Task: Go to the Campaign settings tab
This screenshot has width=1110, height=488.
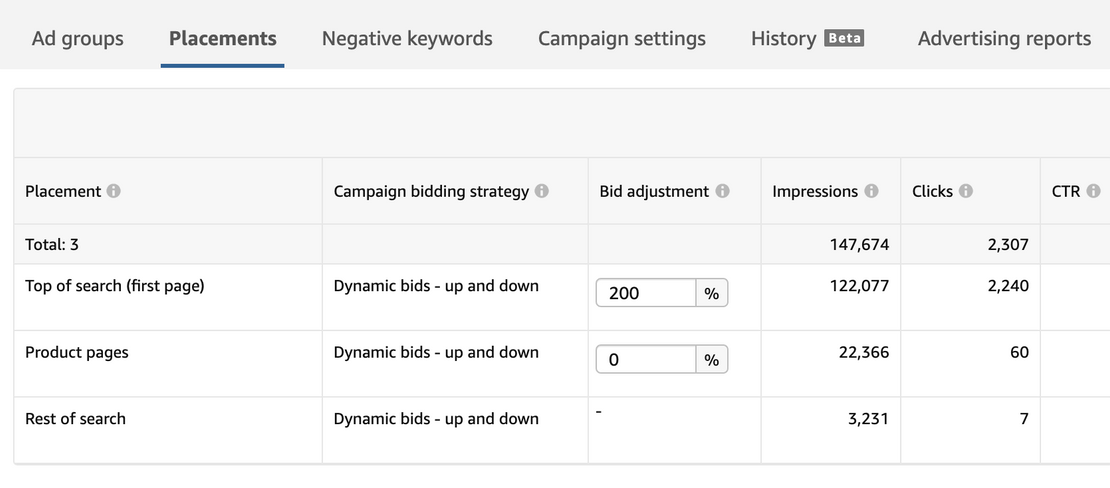Action: click(x=622, y=38)
